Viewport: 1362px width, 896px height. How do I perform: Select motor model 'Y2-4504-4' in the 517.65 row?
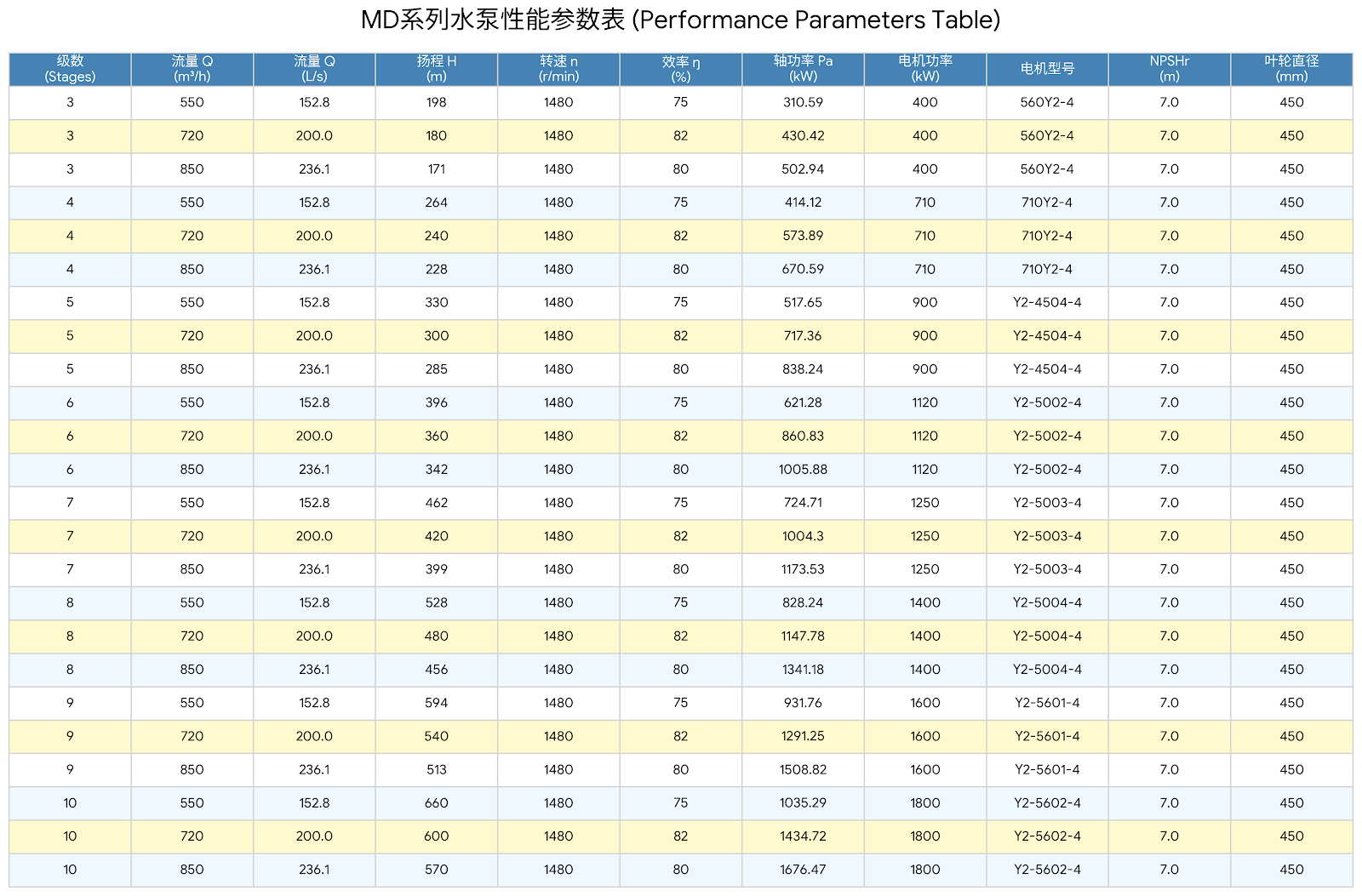1047,303
